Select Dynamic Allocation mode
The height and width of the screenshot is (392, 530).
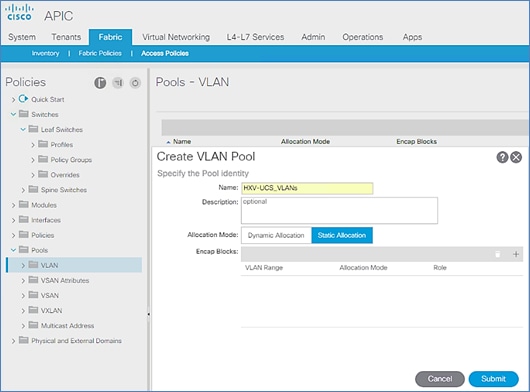(x=276, y=235)
